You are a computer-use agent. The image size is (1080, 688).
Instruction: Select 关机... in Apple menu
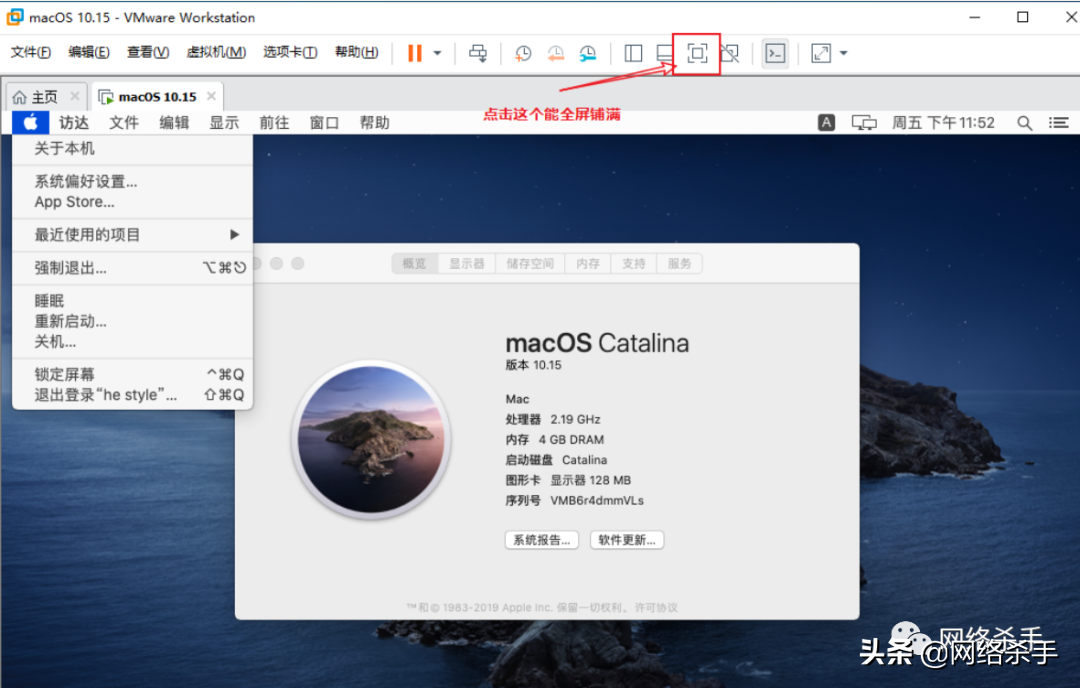coord(132,342)
